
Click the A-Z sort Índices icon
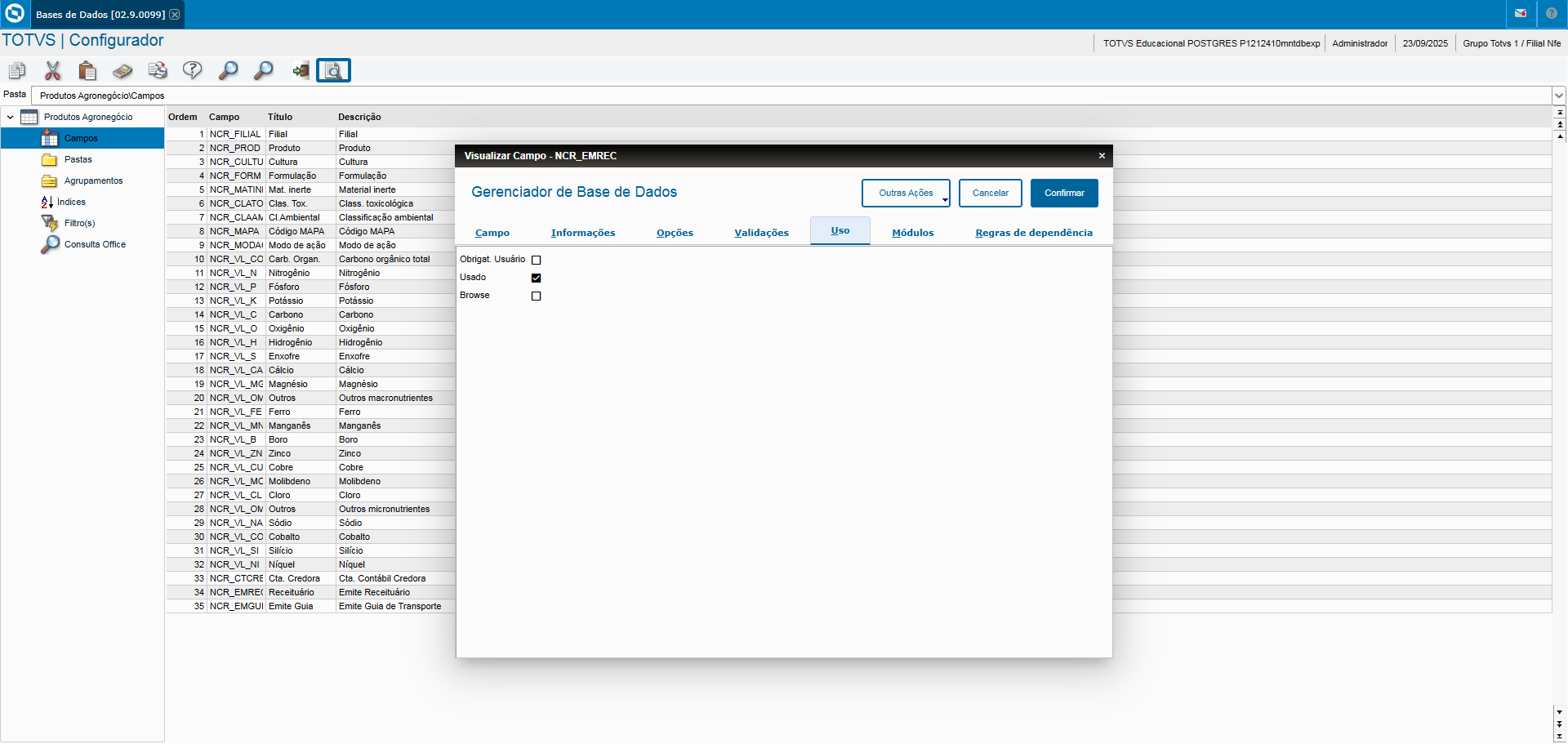tap(47, 202)
